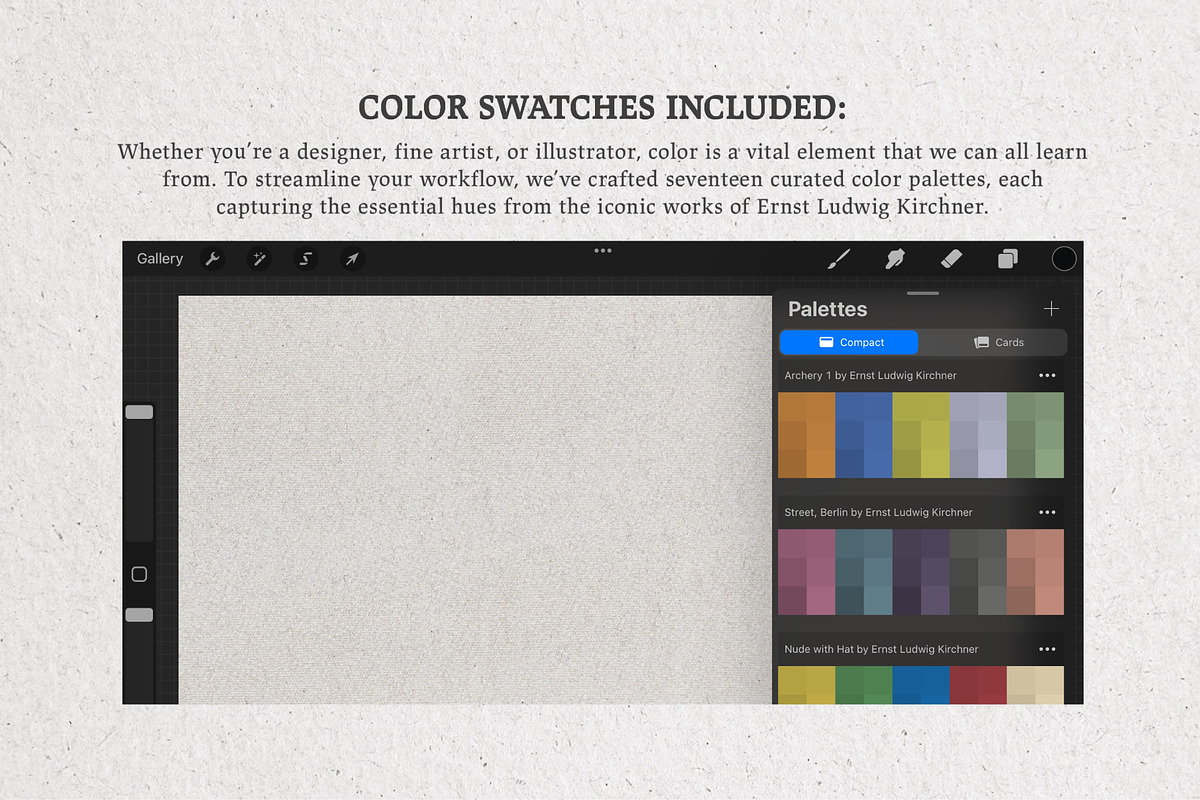Activate the Transform arrow tool
This screenshot has width=1200, height=800.
pyautogui.click(x=352, y=259)
